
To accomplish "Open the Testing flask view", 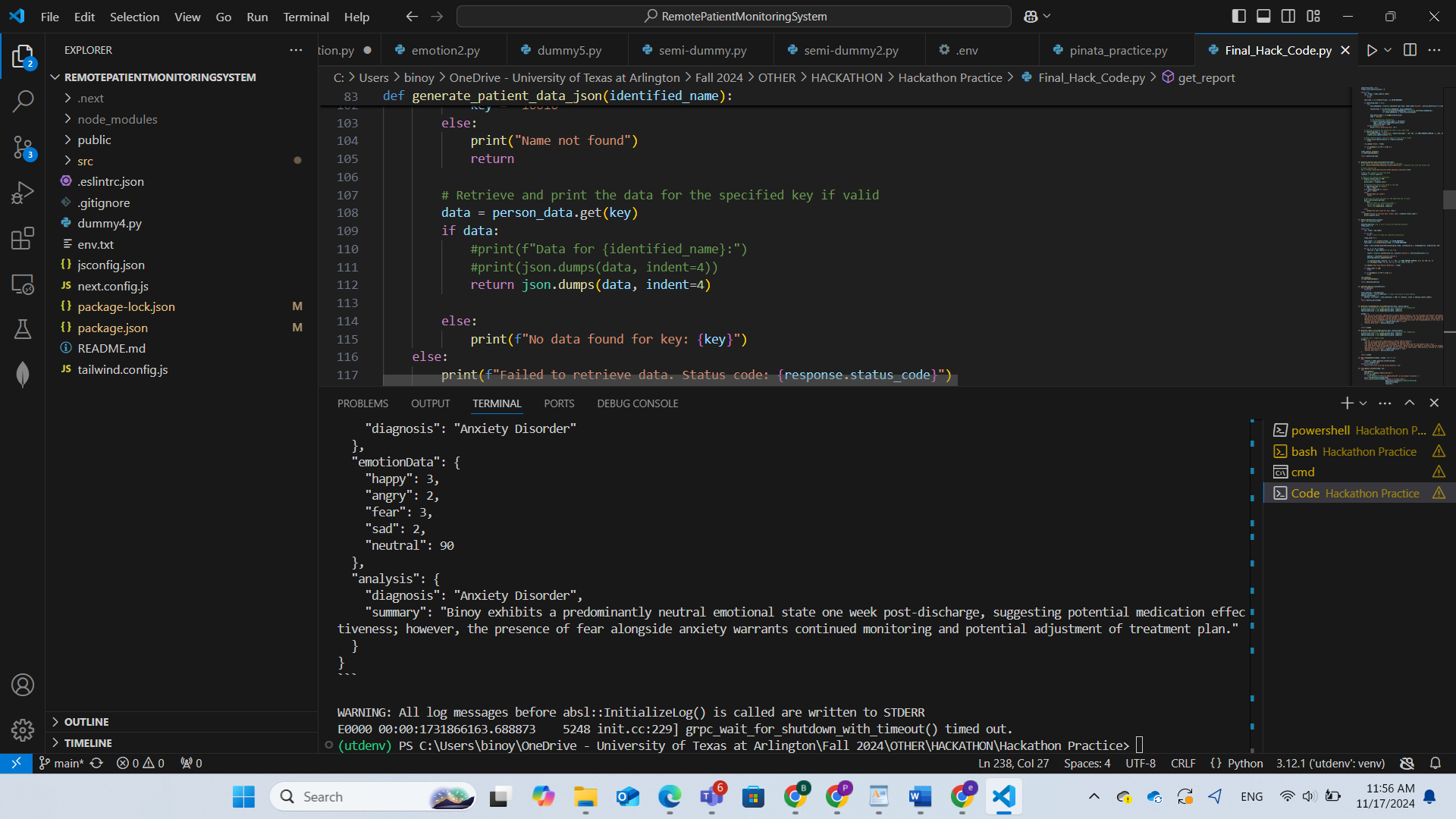I will (23, 329).
